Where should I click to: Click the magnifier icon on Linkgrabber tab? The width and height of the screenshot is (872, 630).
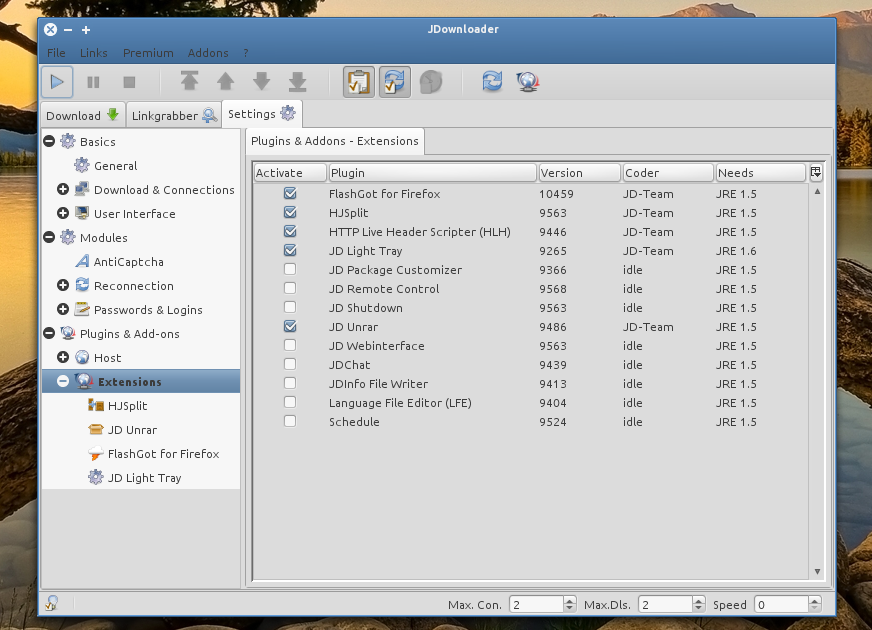[x=209, y=115]
